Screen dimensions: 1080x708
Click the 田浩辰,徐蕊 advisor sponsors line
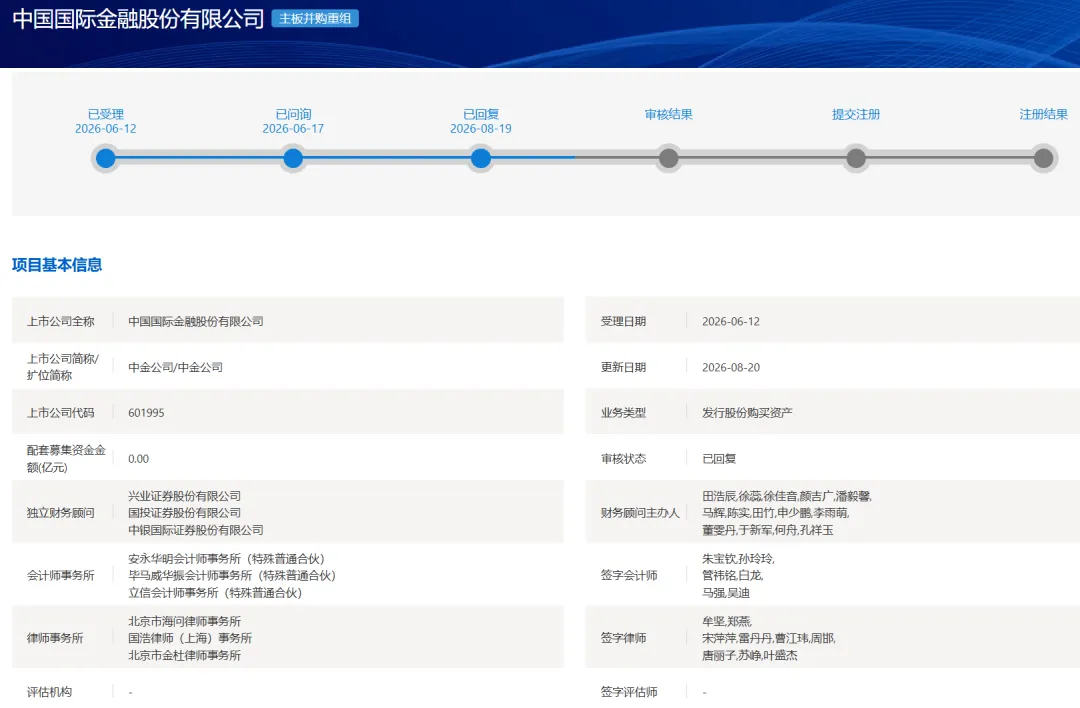(787, 496)
